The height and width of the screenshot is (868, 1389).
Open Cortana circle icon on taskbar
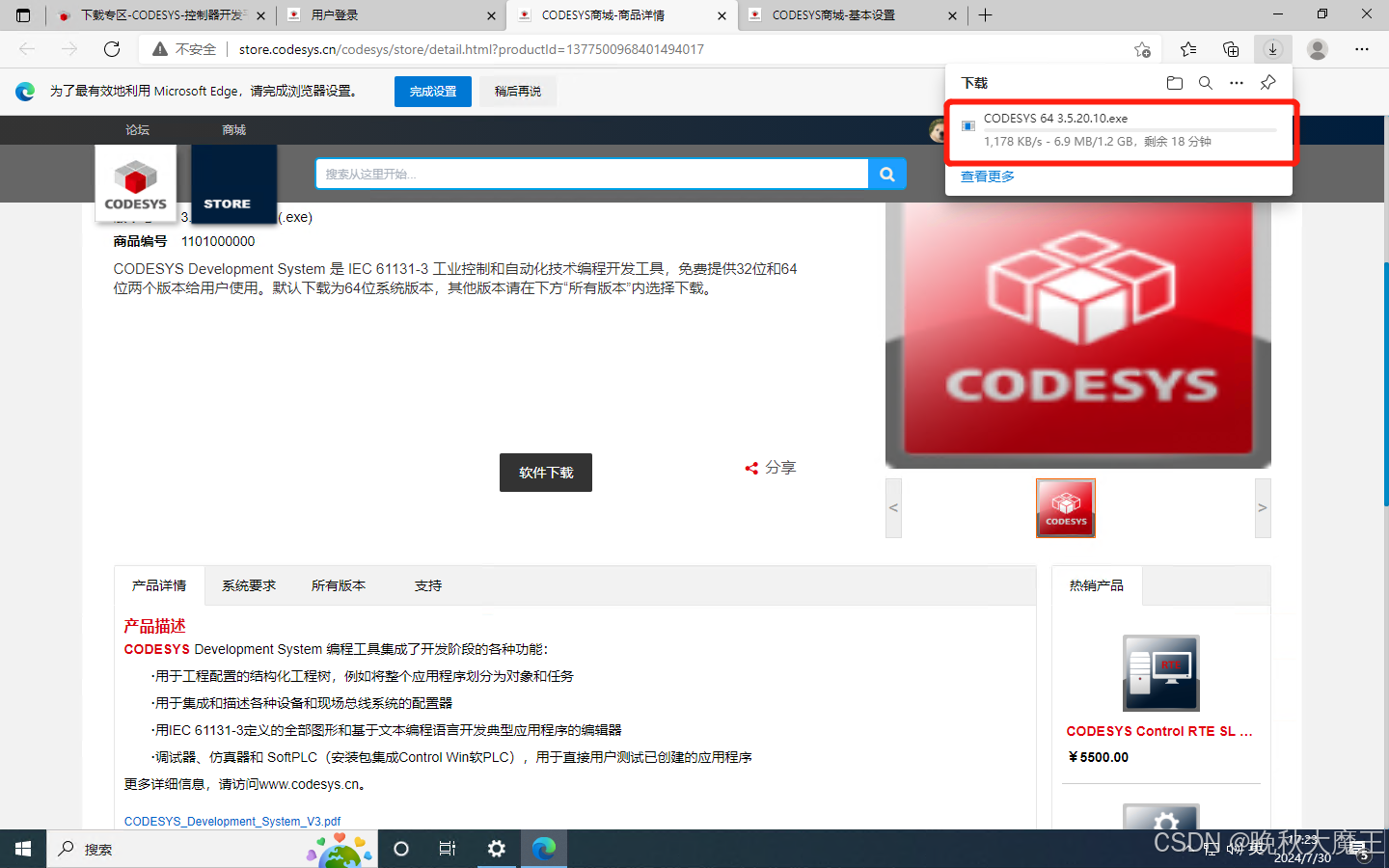pyautogui.click(x=401, y=849)
